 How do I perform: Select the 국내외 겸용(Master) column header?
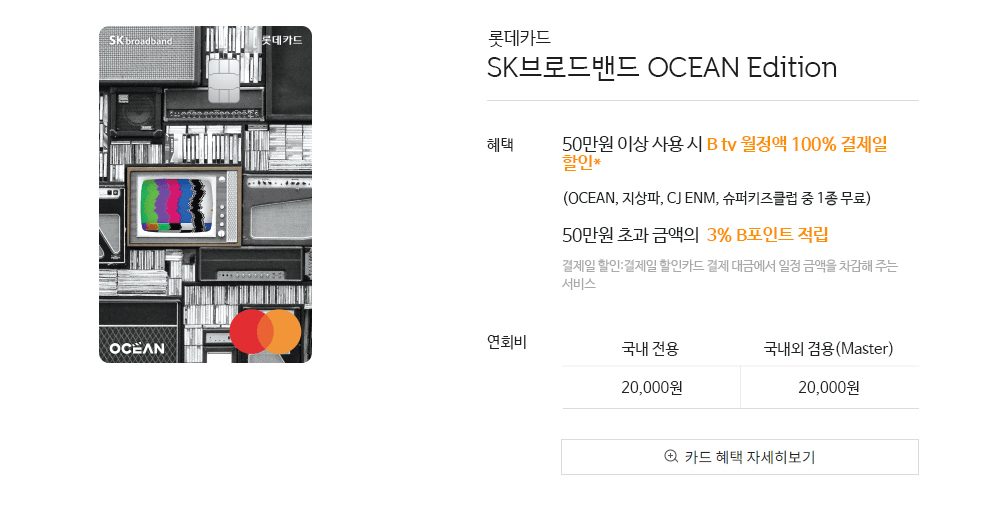828,349
